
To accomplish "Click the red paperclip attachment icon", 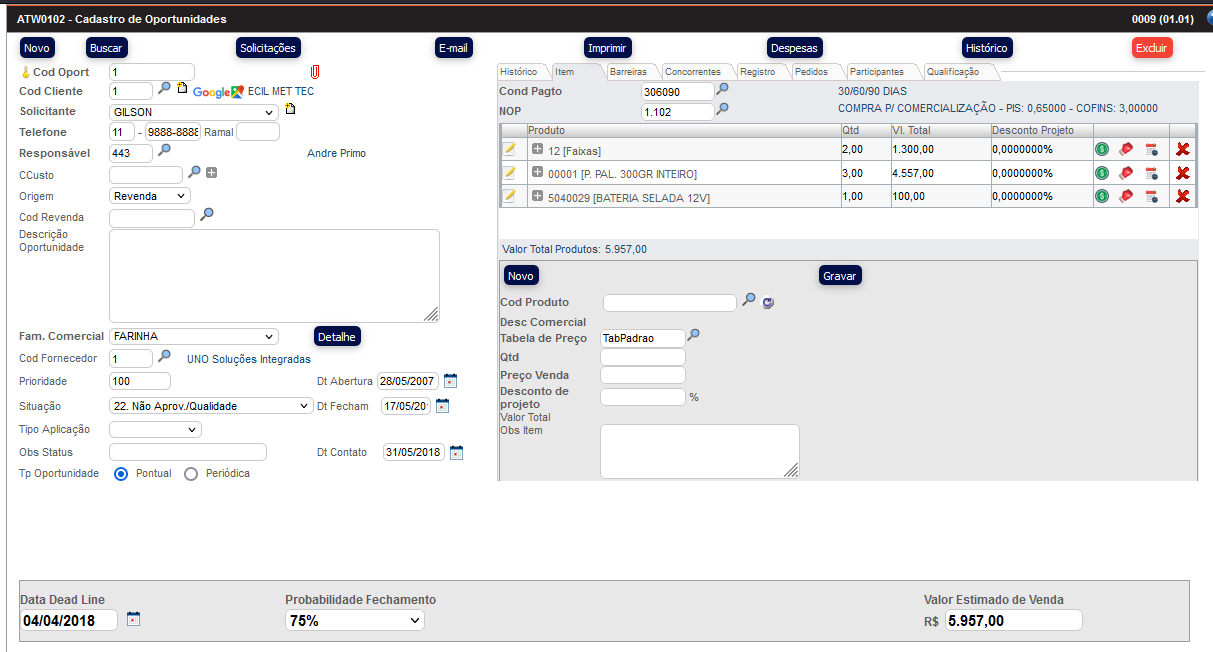I will (315, 72).
